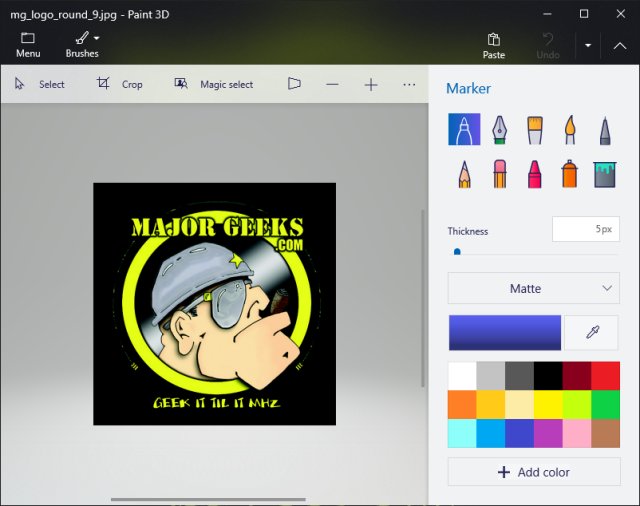Minimize the Paint 3D window

pyautogui.click(x=547, y=14)
